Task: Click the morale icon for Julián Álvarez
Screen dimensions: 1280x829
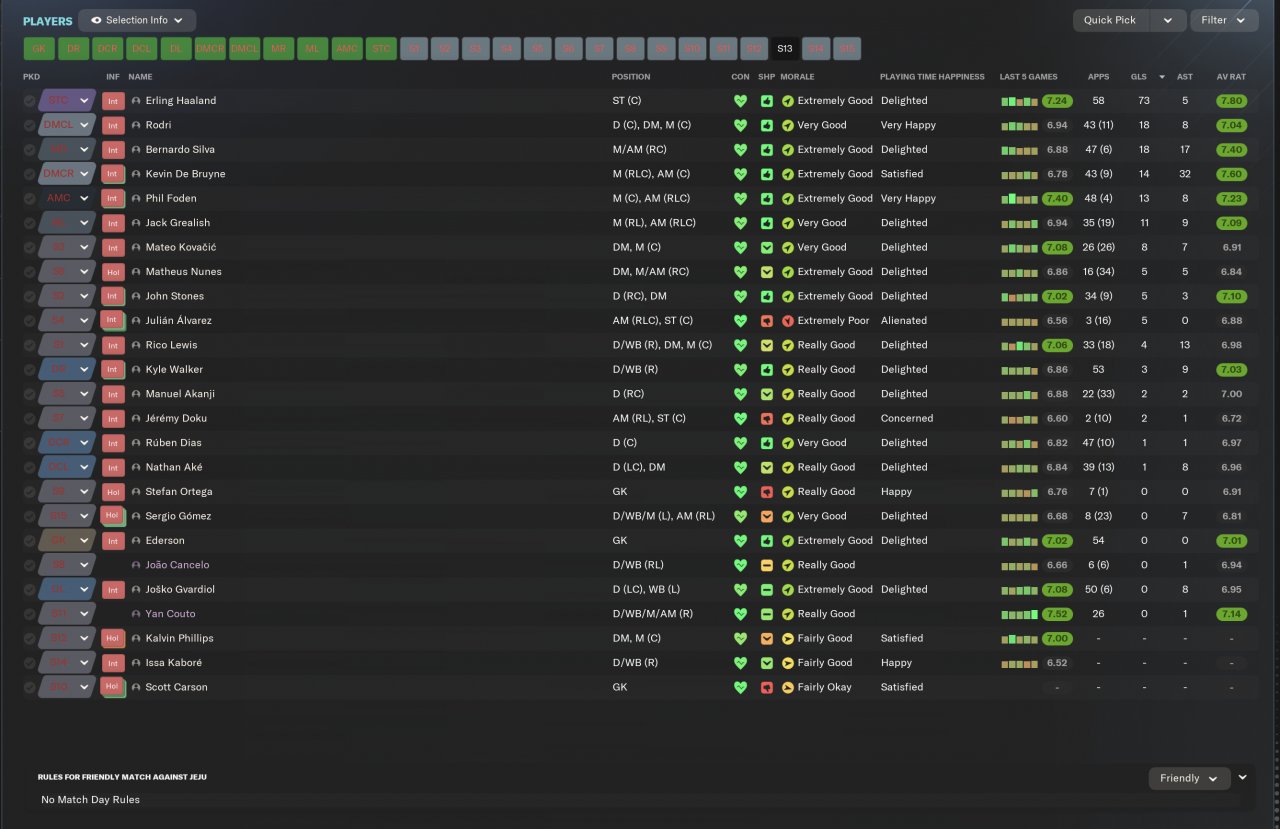Action: click(787, 321)
